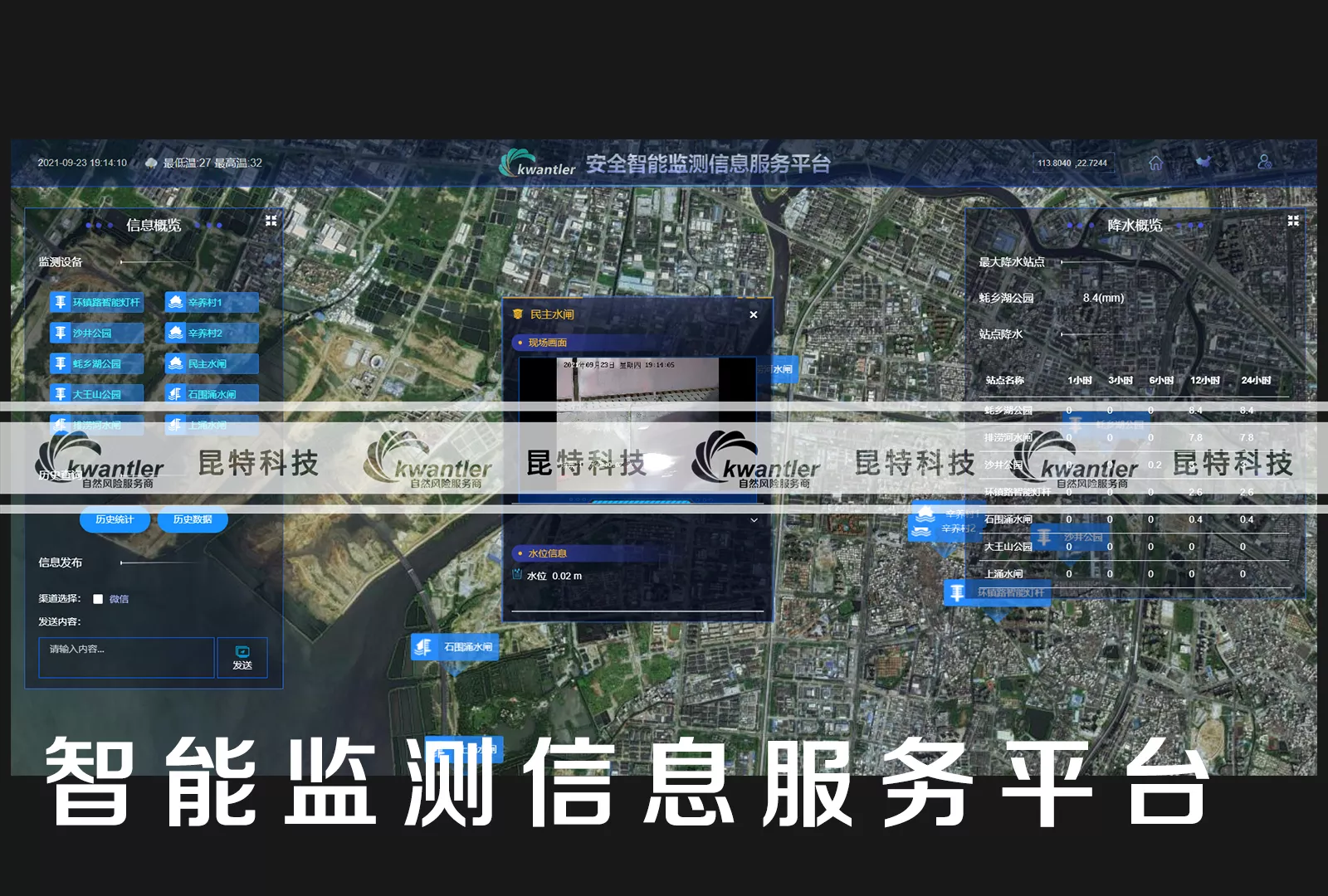Screen dimensions: 1328x896
Task: Click 上涌水闸 in the rainfall table
Action: coord(1003,574)
